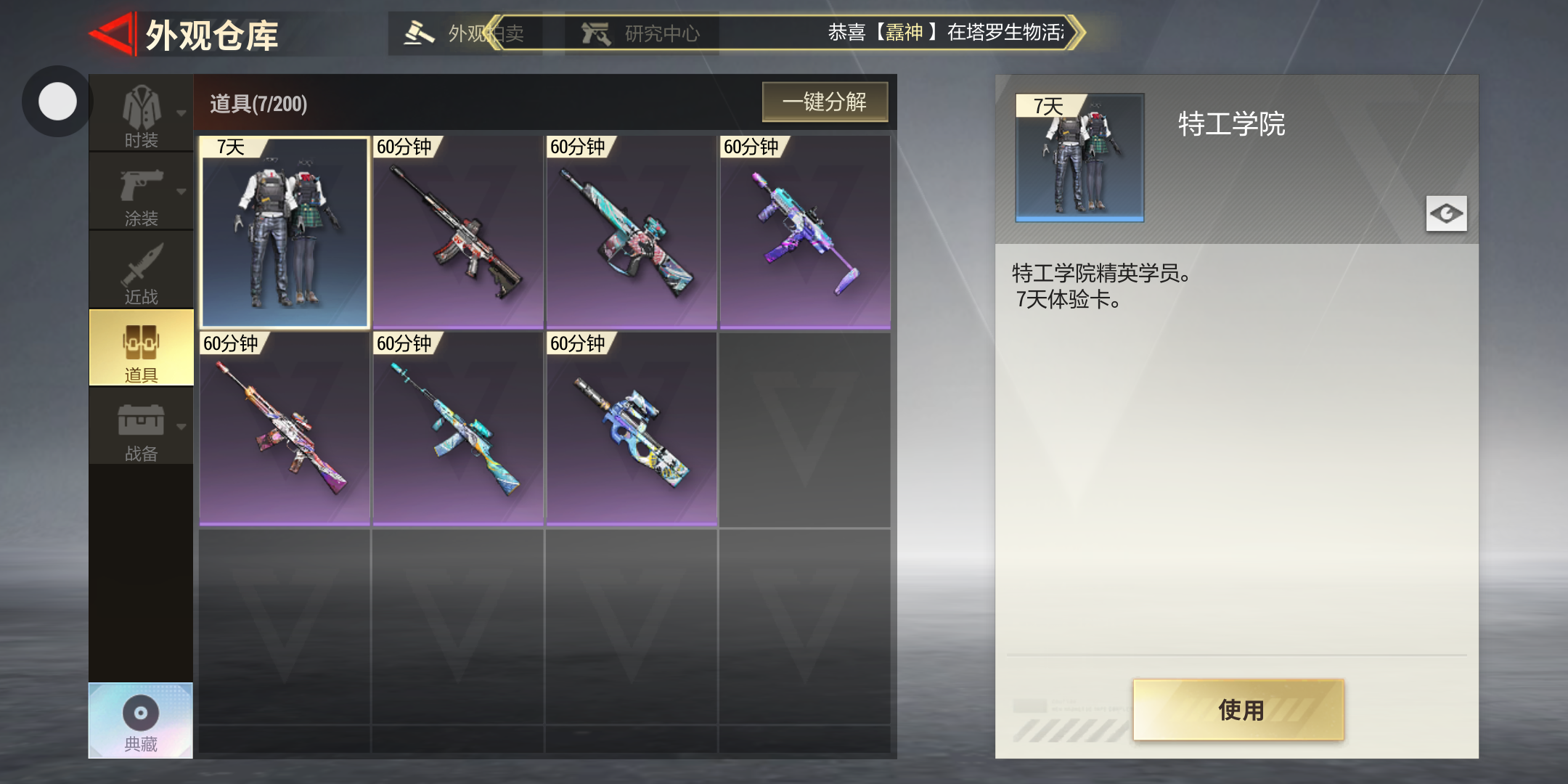Tap the white floating assist circle

[57, 101]
